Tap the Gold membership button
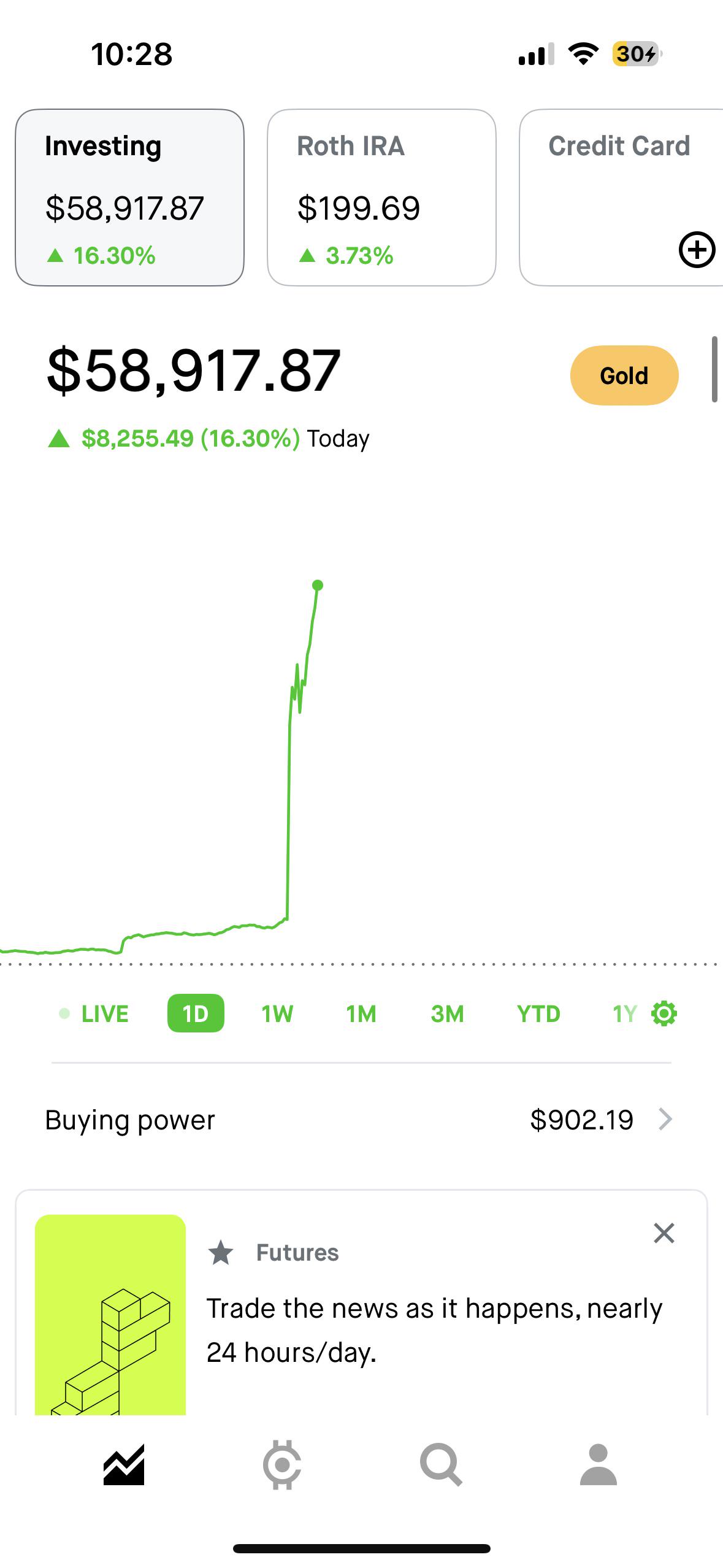 pos(624,375)
